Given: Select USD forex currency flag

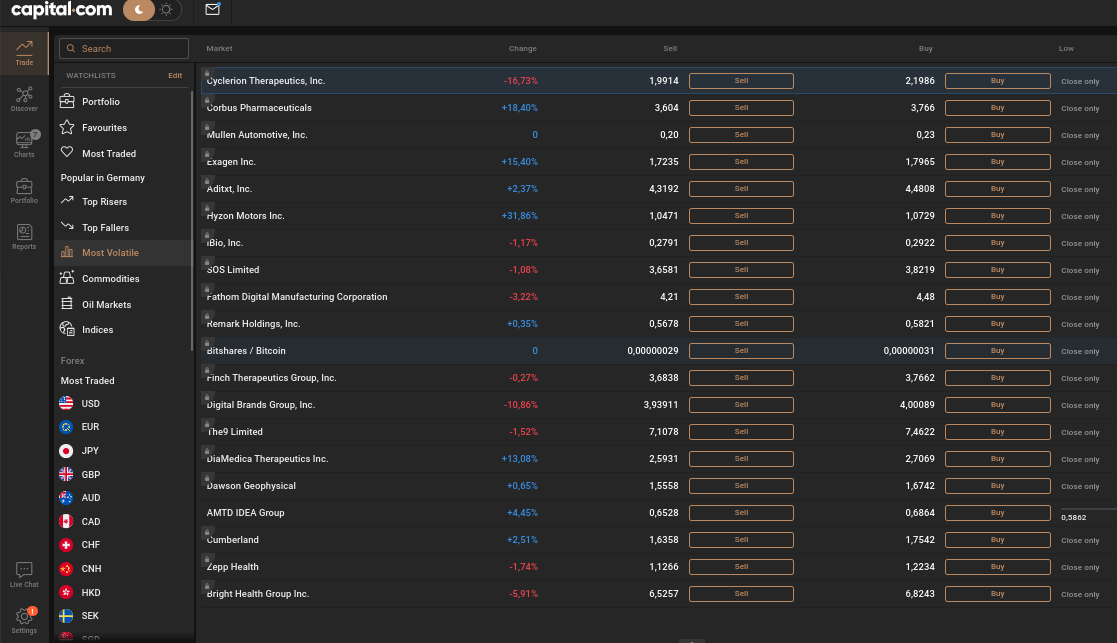Looking at the screenshot, I should [x=66, y=403].
